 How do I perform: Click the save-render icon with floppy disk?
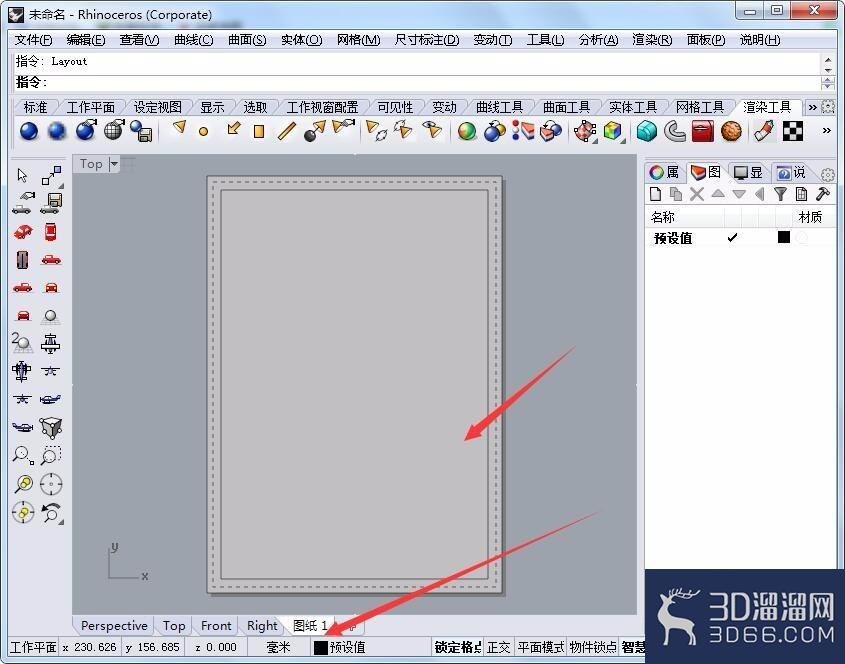pos(141,131)
